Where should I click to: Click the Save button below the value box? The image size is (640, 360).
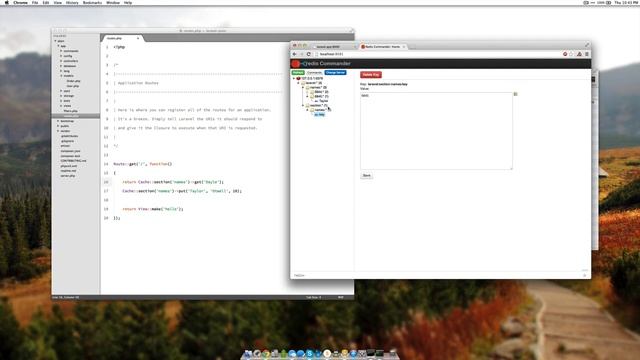tap(367, 176)
